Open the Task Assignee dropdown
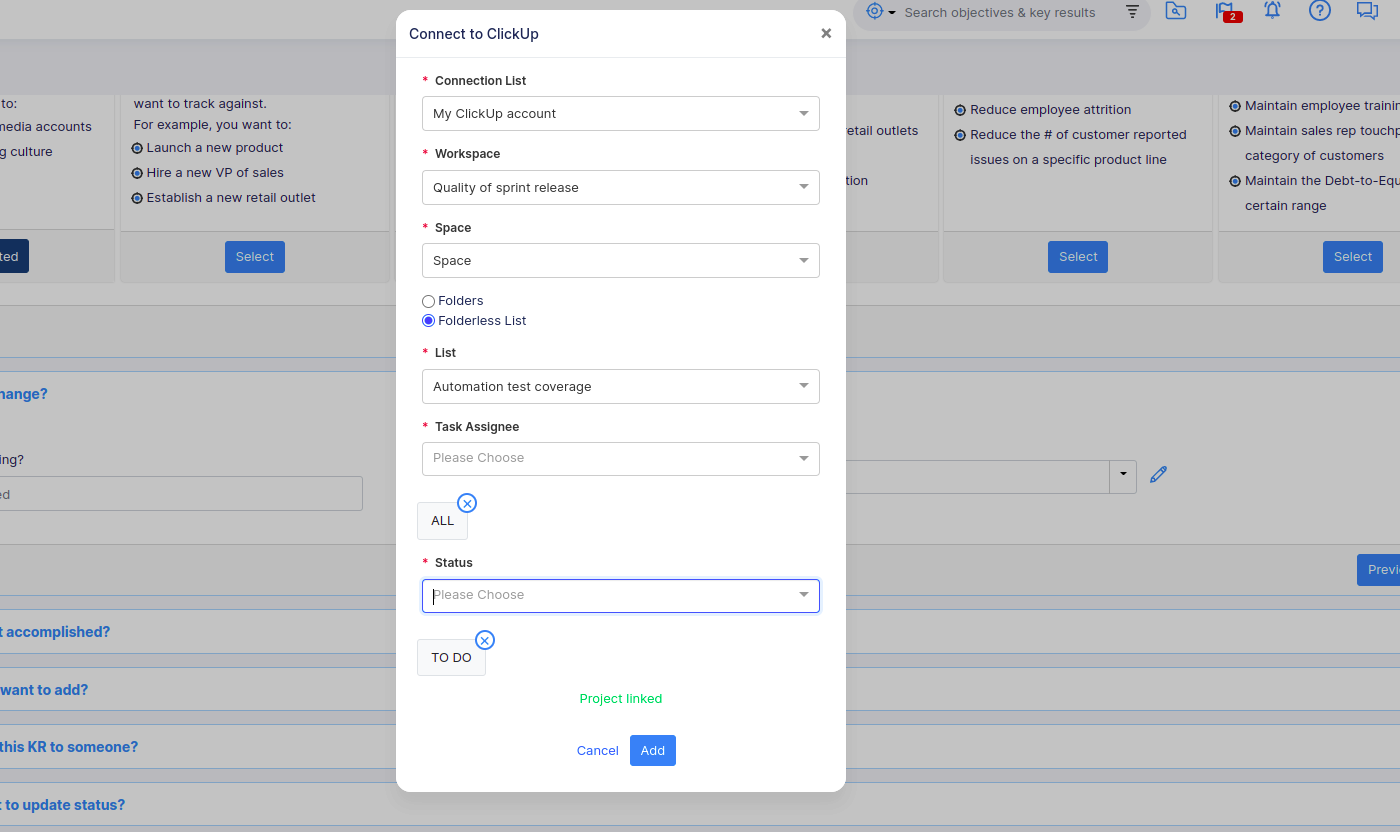This screenshot has height=832, width=1400. click(x=621, y=458)
